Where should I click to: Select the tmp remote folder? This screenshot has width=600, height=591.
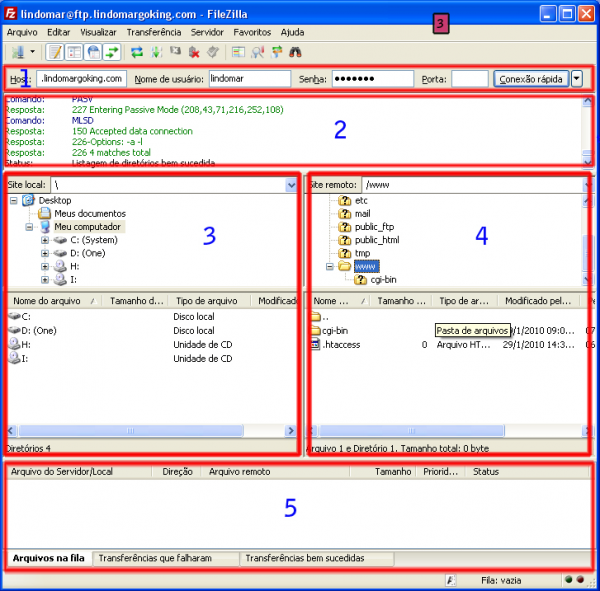[x=362, y=253]
